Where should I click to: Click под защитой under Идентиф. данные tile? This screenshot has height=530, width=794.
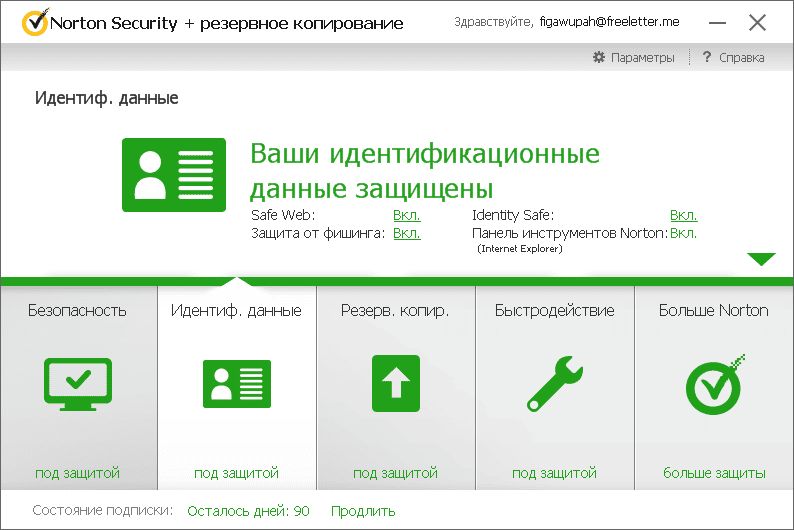coord(236,473)
